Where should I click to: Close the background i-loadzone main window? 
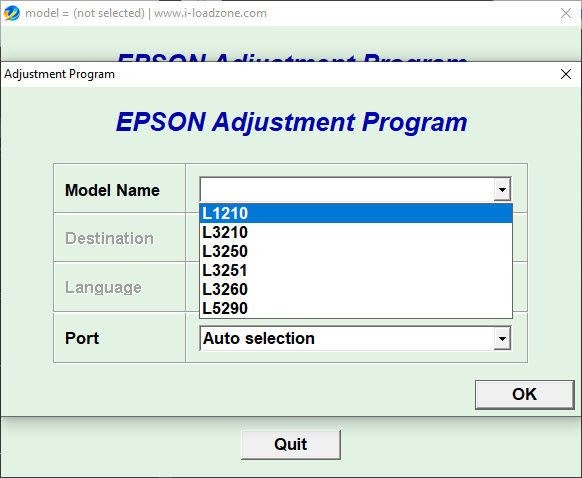coord(566,13)
